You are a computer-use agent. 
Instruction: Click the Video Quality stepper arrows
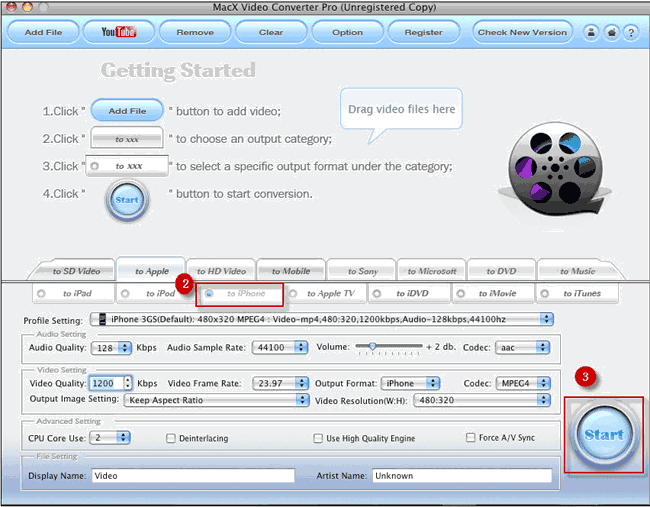[128, 383]
